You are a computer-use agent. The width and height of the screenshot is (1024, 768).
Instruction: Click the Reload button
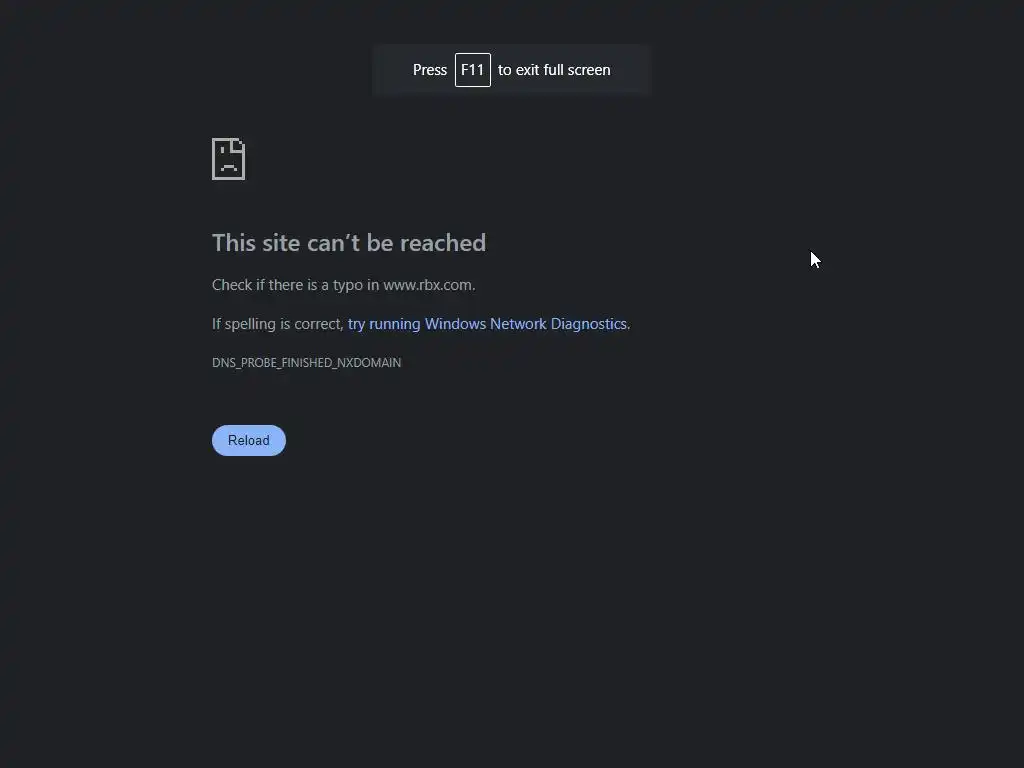point(249,440)
